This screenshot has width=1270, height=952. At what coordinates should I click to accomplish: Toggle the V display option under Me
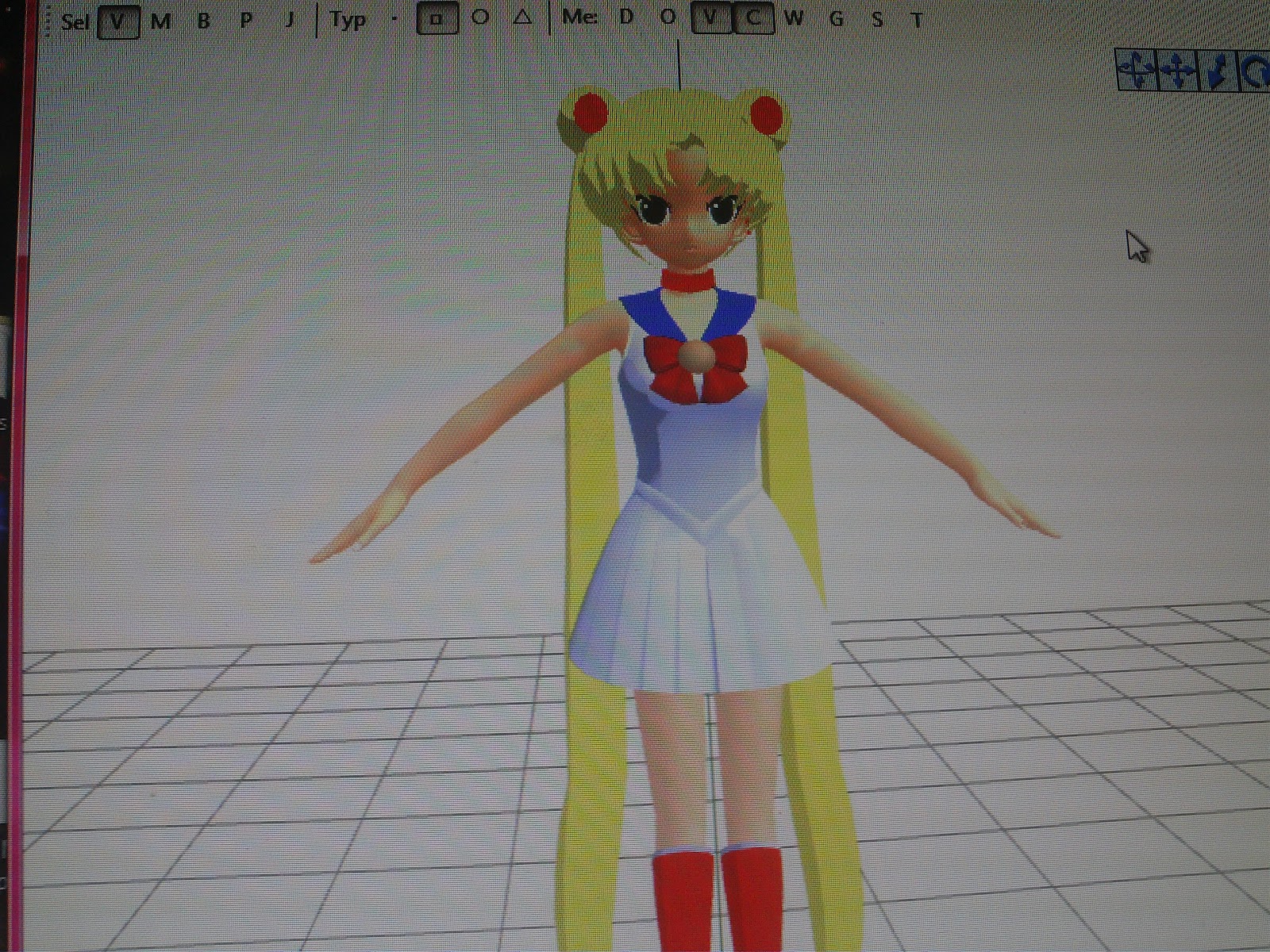point(709,20)
